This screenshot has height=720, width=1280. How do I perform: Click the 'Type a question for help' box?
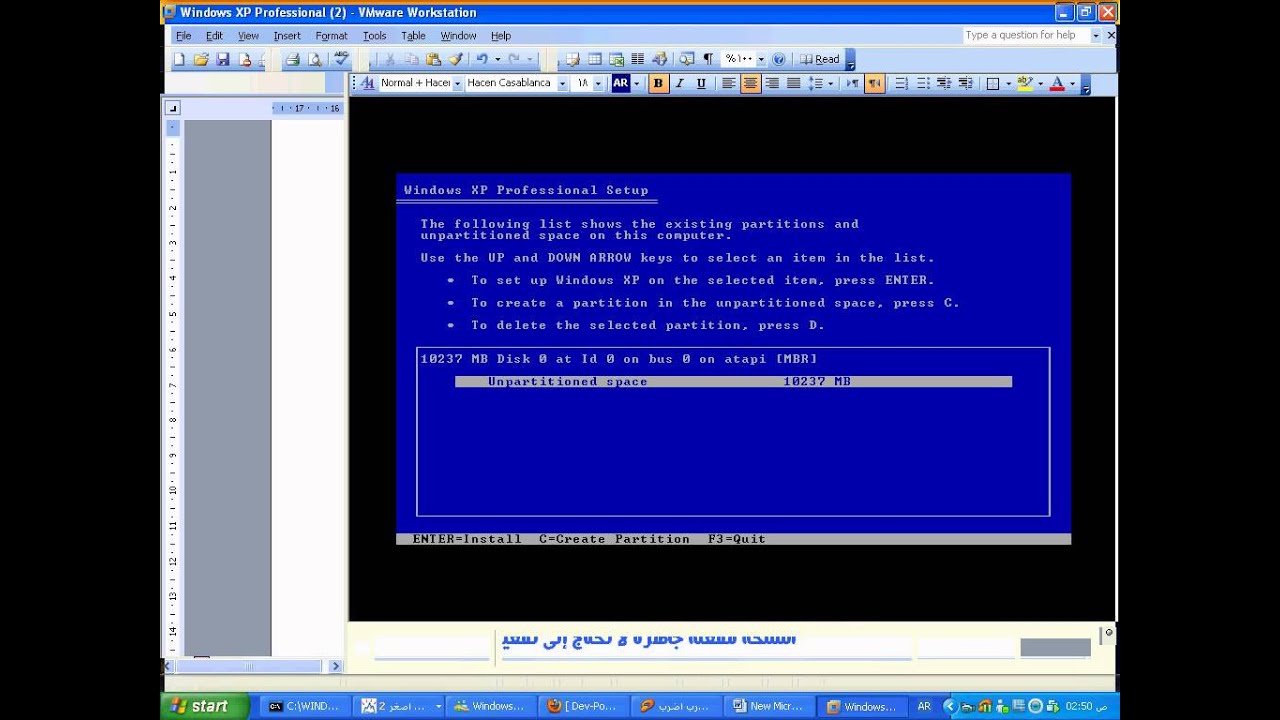[x=1025, y=35]
